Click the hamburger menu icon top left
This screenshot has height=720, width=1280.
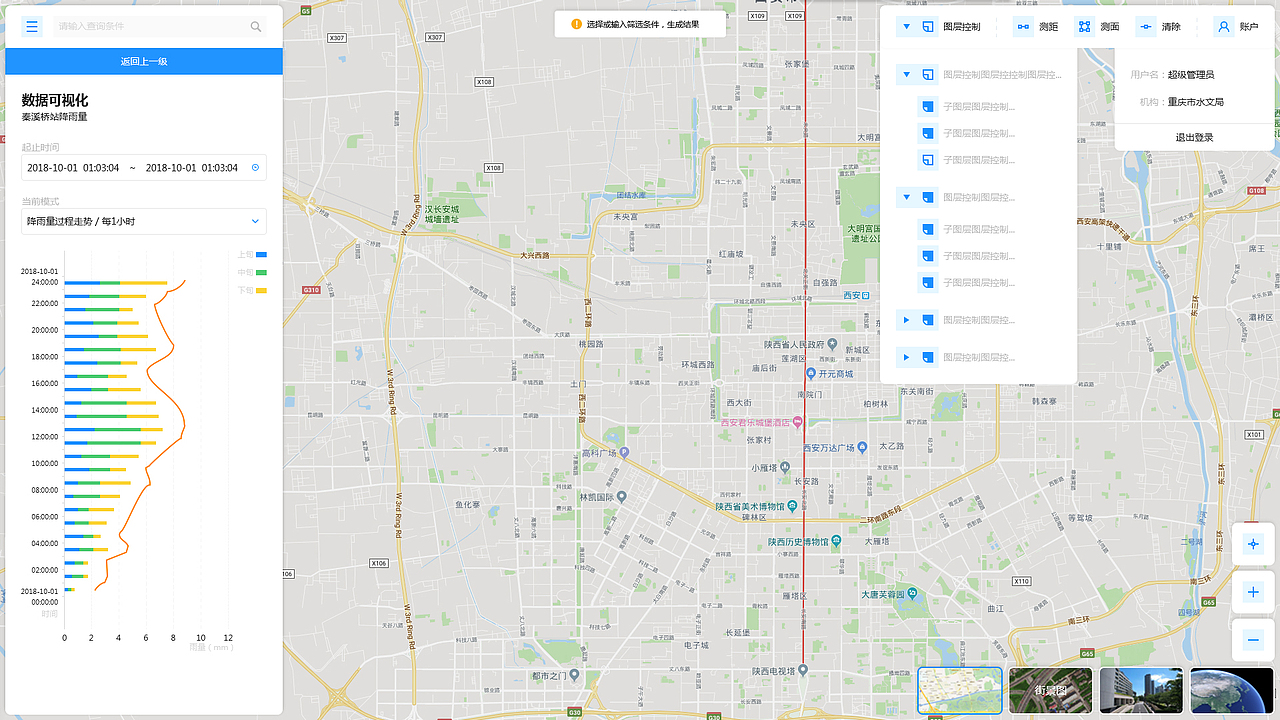pyautogui.click(x=32, y=26)
